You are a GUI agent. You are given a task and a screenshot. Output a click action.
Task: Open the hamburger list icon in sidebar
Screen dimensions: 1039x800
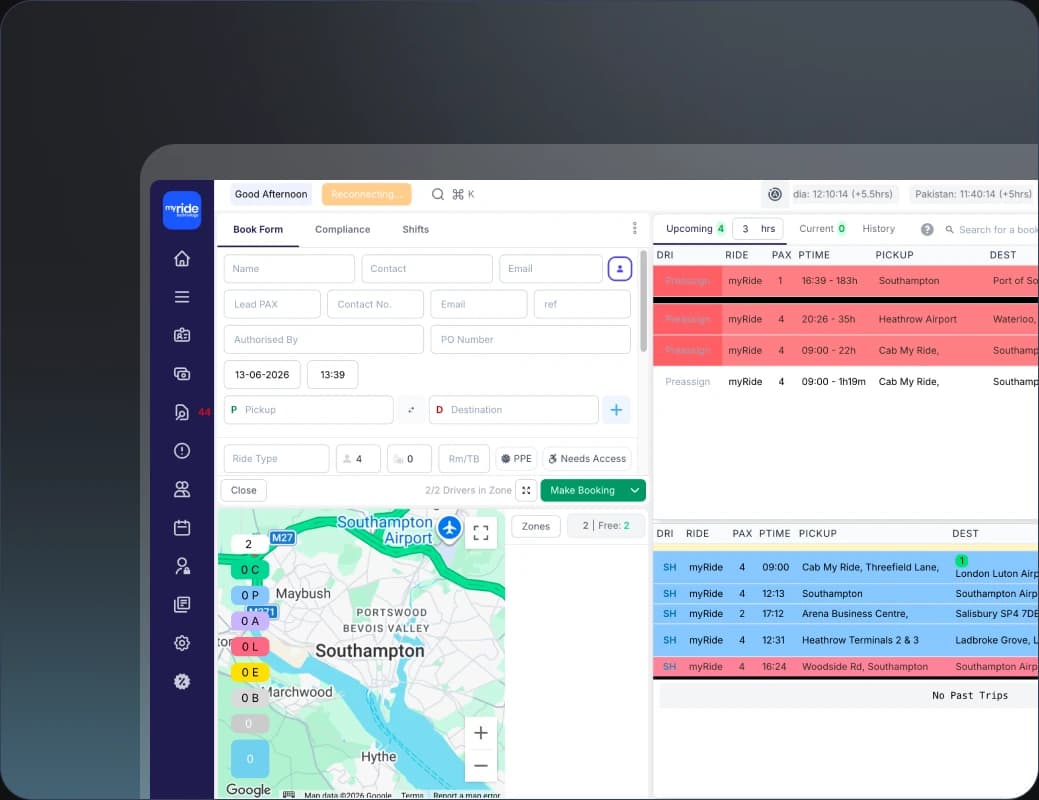tap(182, 297)
